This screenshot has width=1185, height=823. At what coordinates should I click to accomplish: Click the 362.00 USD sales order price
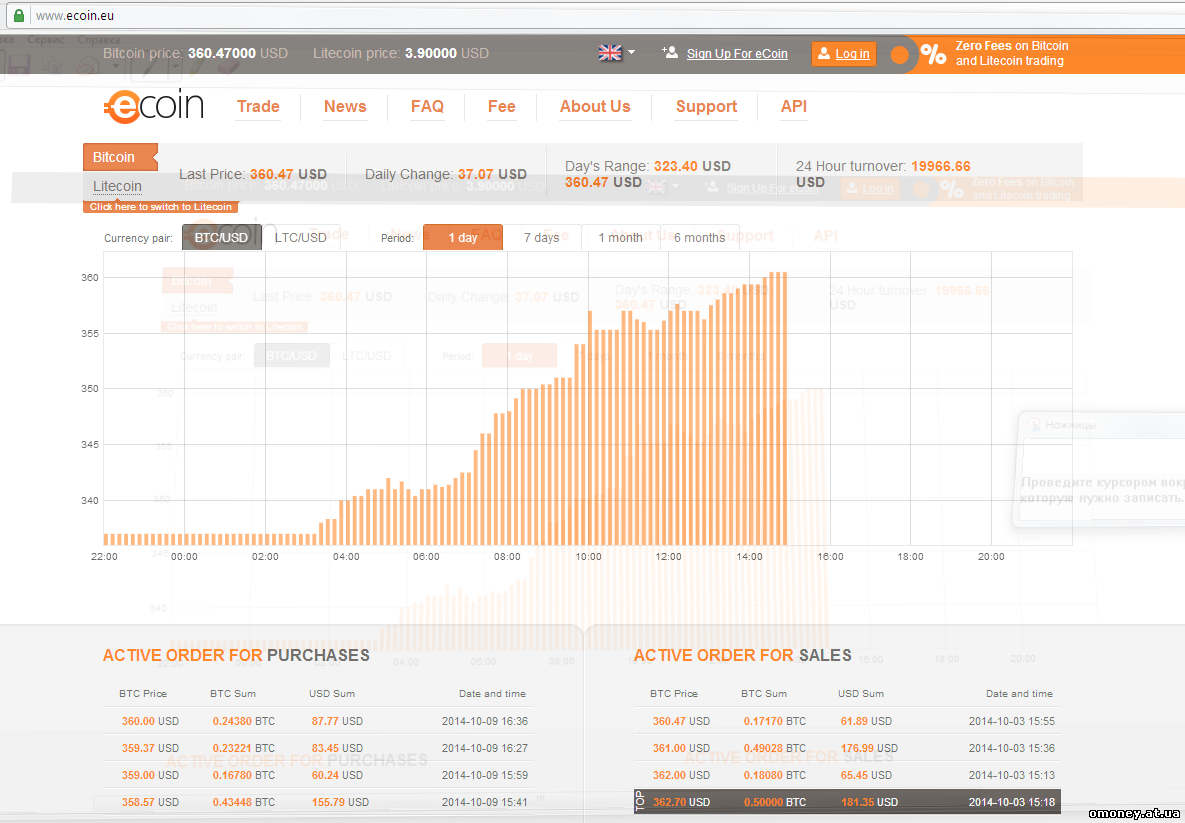(682, 775)
